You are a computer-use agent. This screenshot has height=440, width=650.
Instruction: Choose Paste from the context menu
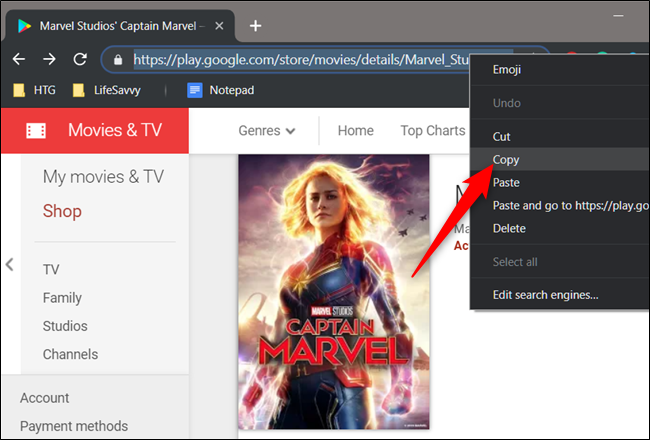pos(560,182)
